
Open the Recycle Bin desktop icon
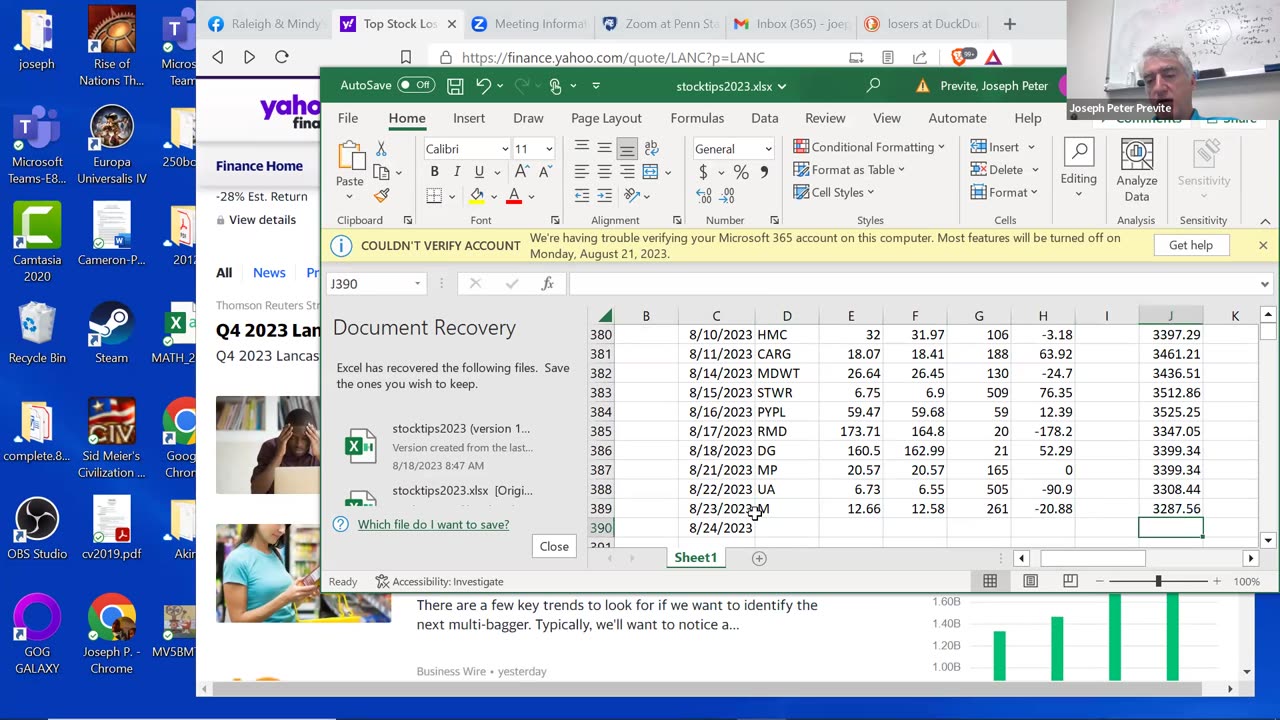37,334
